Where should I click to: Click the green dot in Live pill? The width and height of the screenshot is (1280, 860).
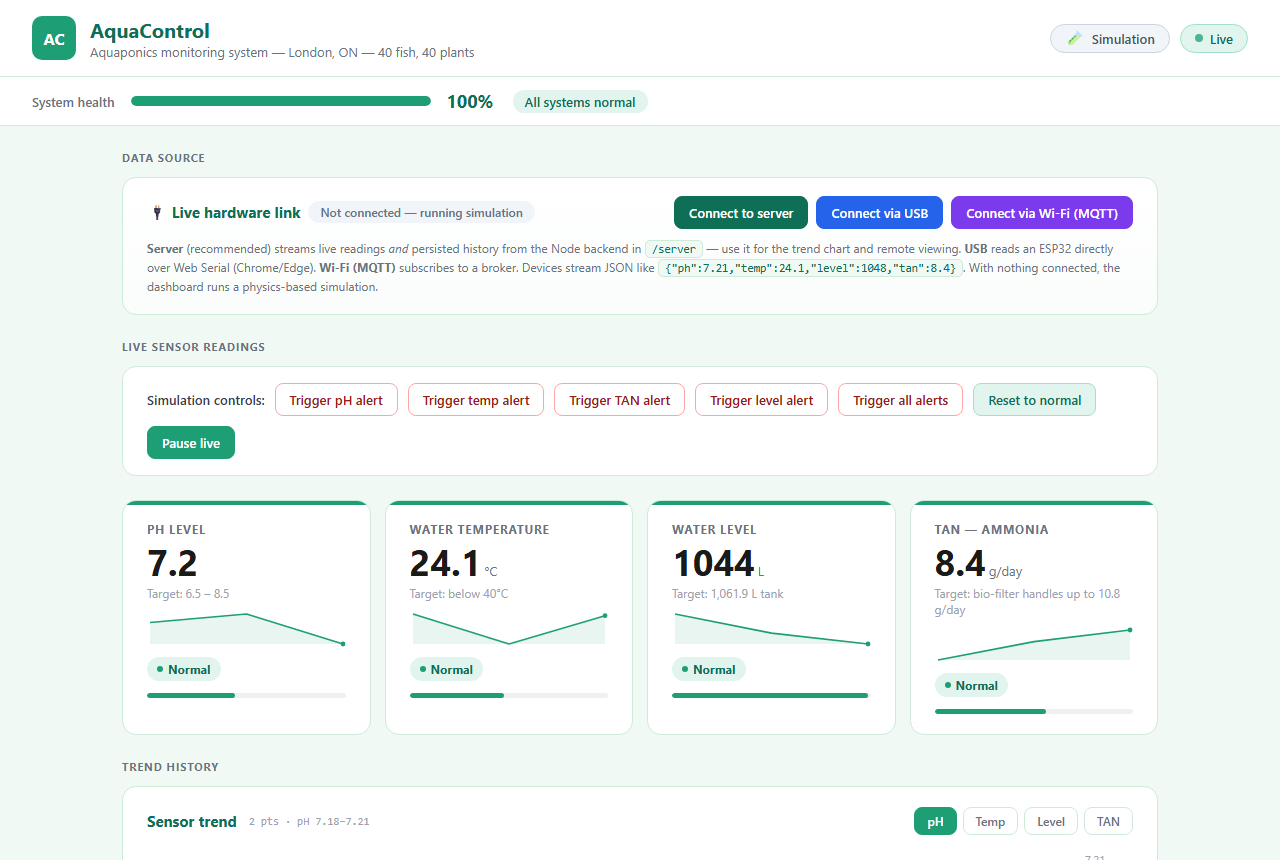pos(1198,39)
